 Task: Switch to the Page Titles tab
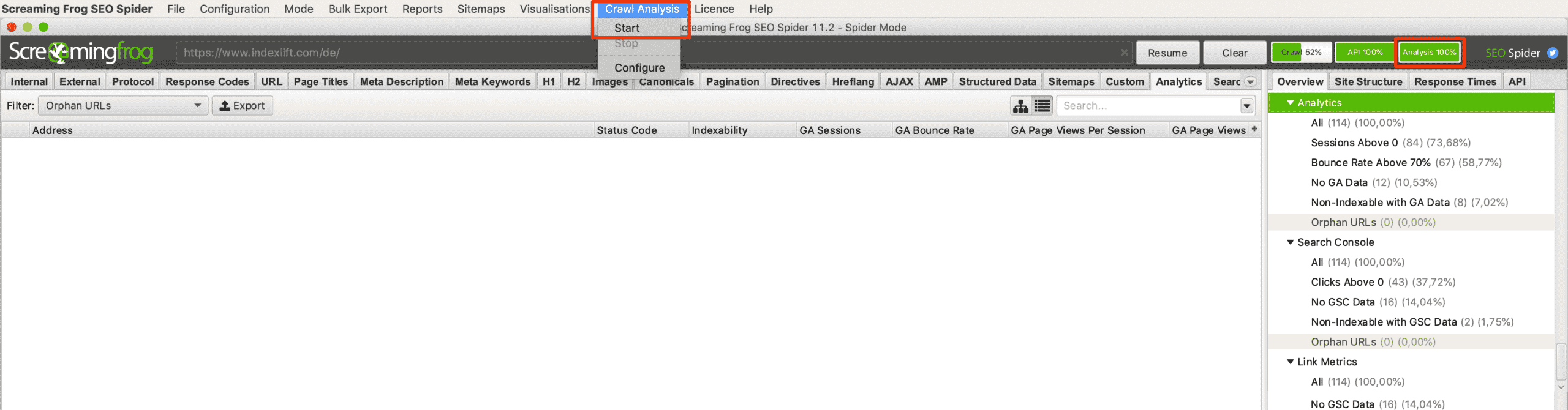(x=321, y=82)
